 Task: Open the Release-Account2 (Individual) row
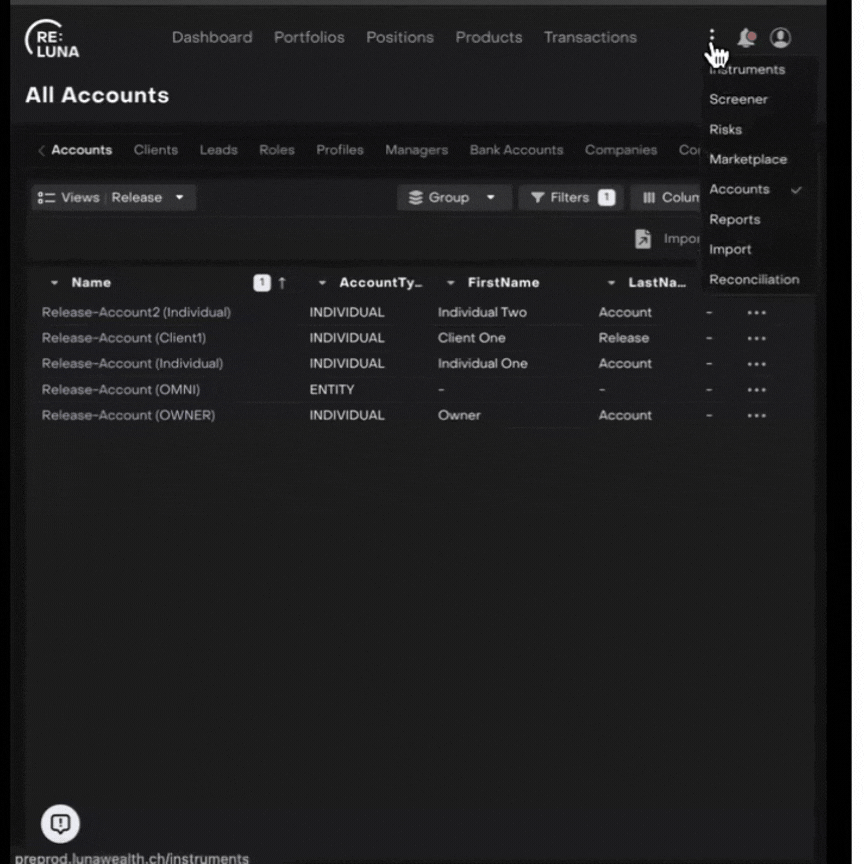pyautogui.click(x=136, y=312)
